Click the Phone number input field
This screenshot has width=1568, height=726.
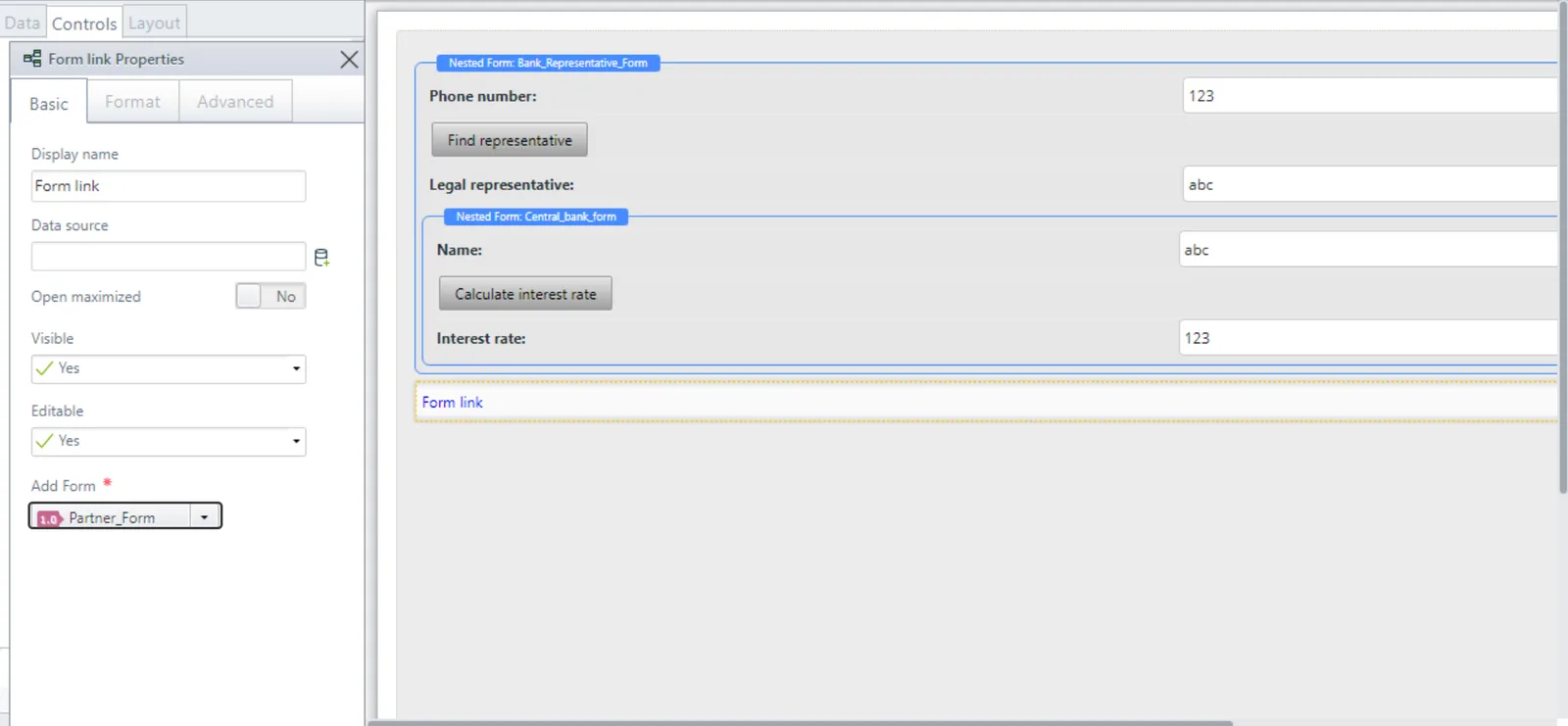(x=1370, y=96)
